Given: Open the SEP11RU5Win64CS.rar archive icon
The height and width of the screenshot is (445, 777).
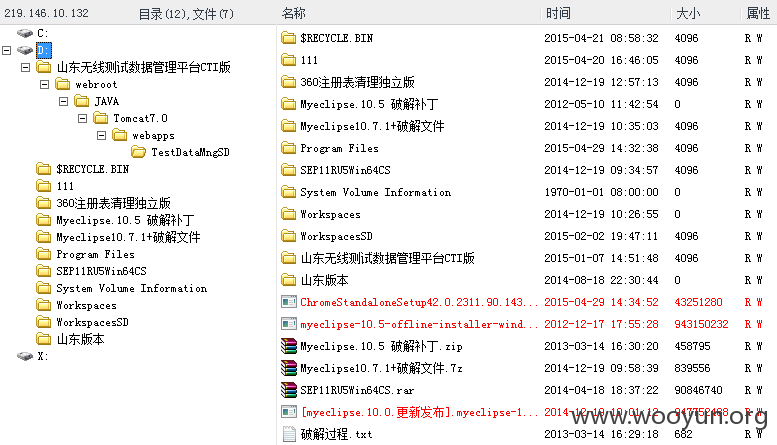Looking at the screenshot, I should coord(288,390).
